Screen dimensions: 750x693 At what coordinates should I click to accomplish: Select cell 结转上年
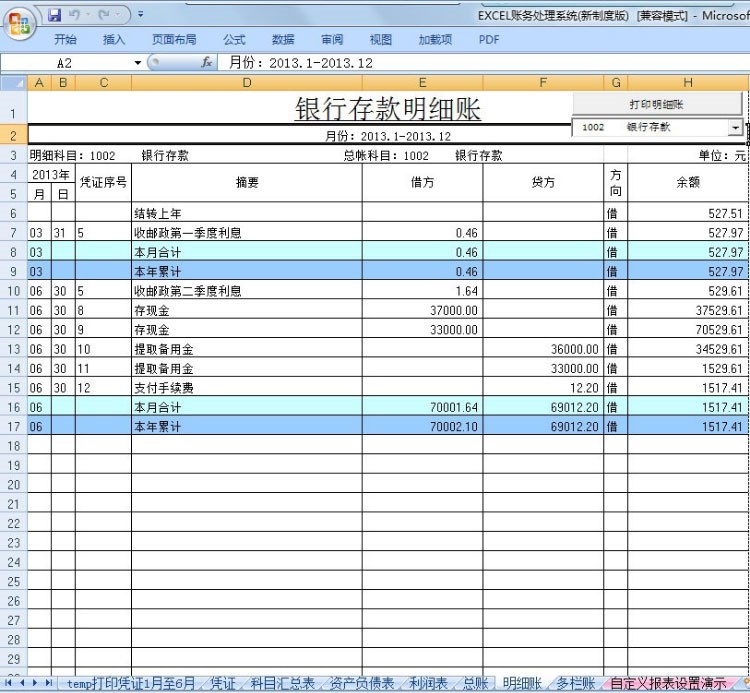(x=247, y=213)
